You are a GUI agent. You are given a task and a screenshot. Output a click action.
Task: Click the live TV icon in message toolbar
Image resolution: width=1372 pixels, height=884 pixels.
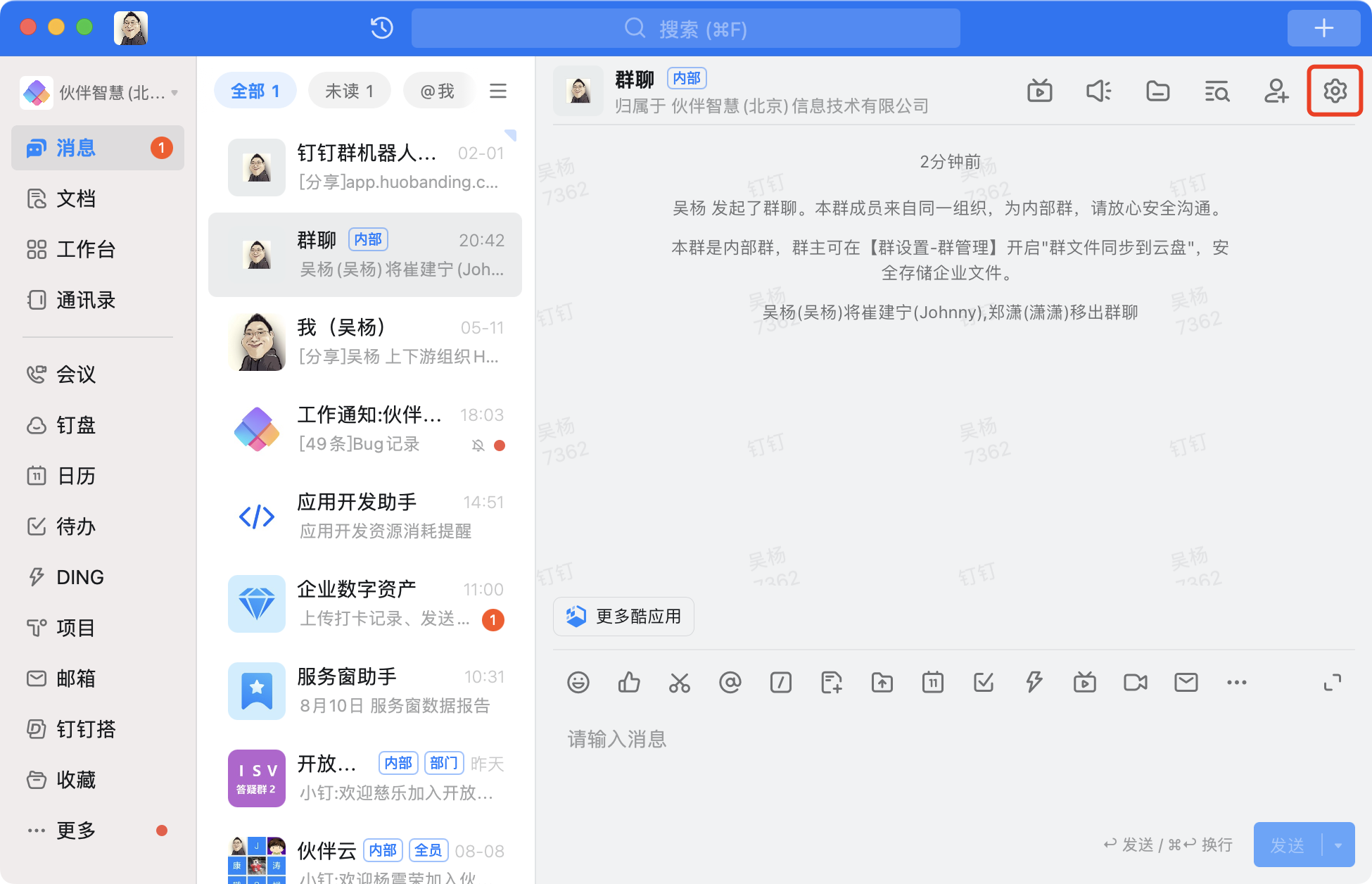(1085, 682)
